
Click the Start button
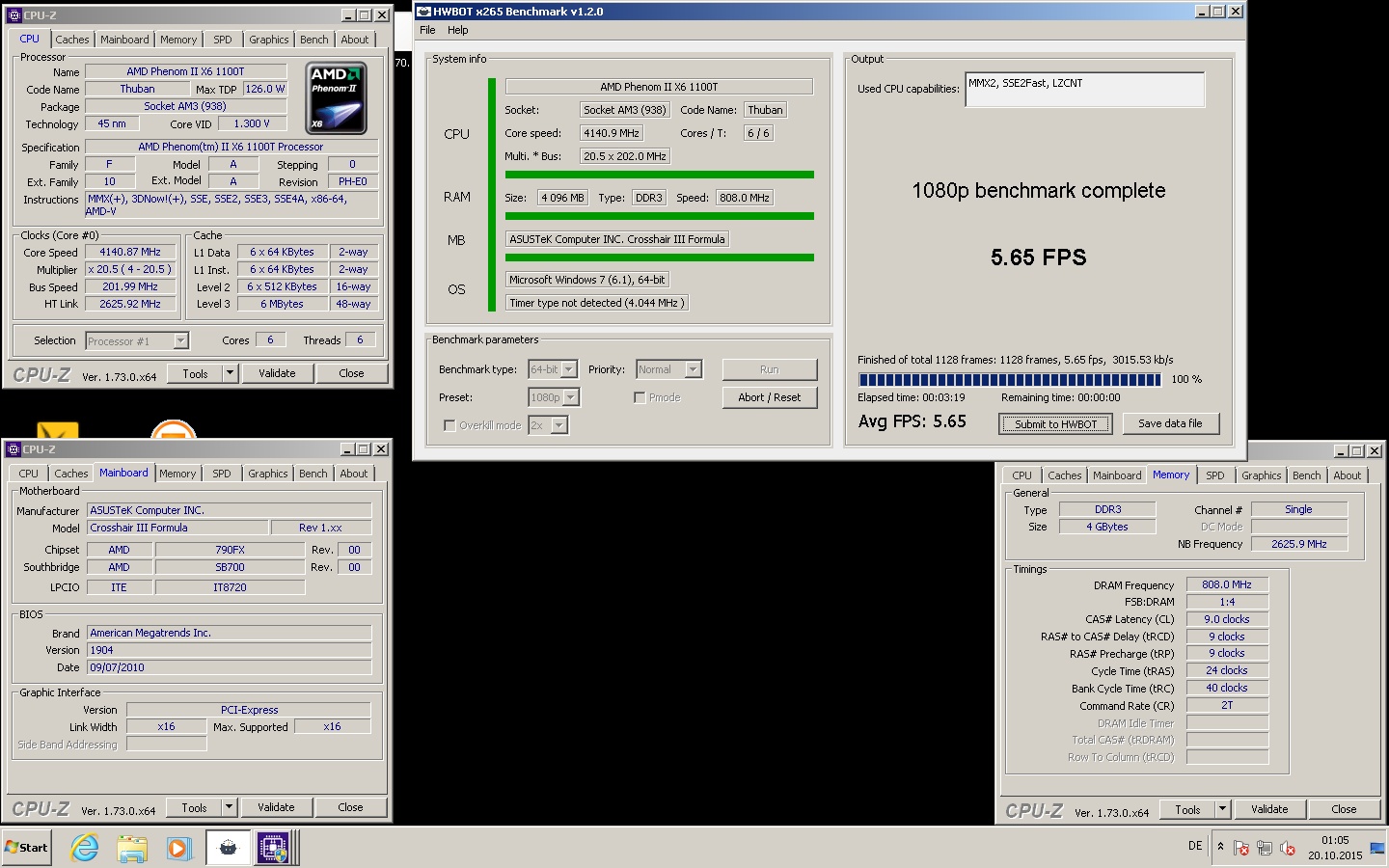pos(26,848)
